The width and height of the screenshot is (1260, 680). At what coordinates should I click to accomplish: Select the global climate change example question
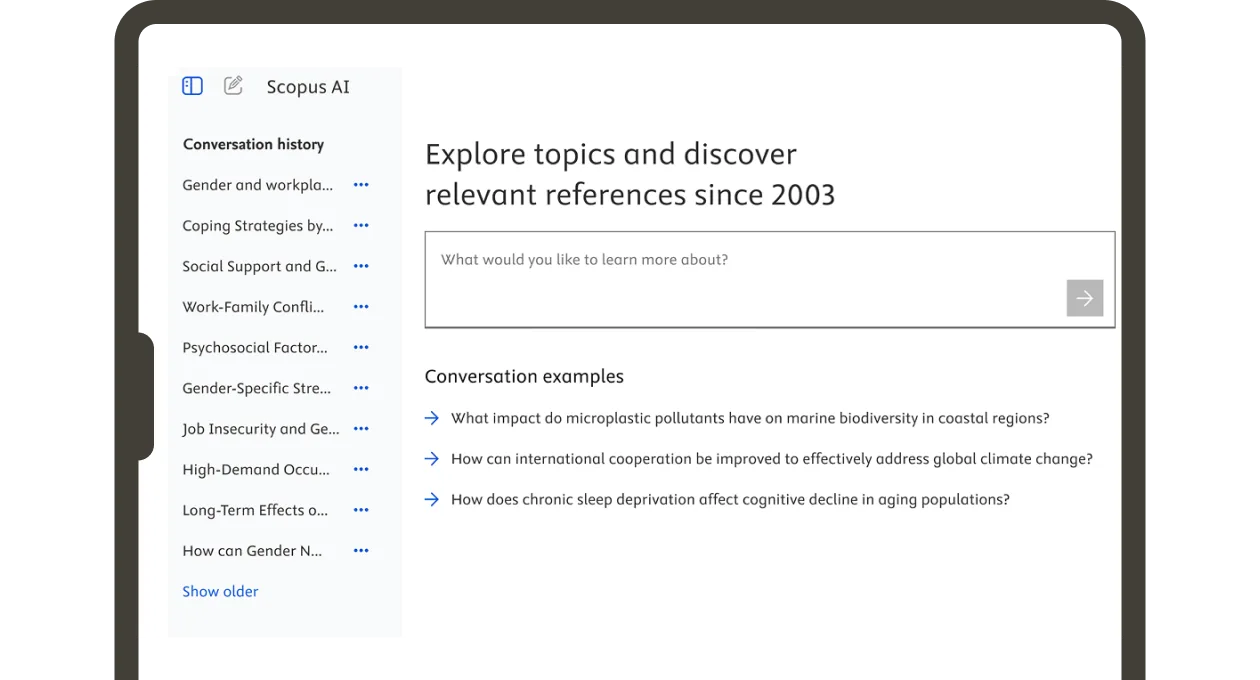click(772, 459)
